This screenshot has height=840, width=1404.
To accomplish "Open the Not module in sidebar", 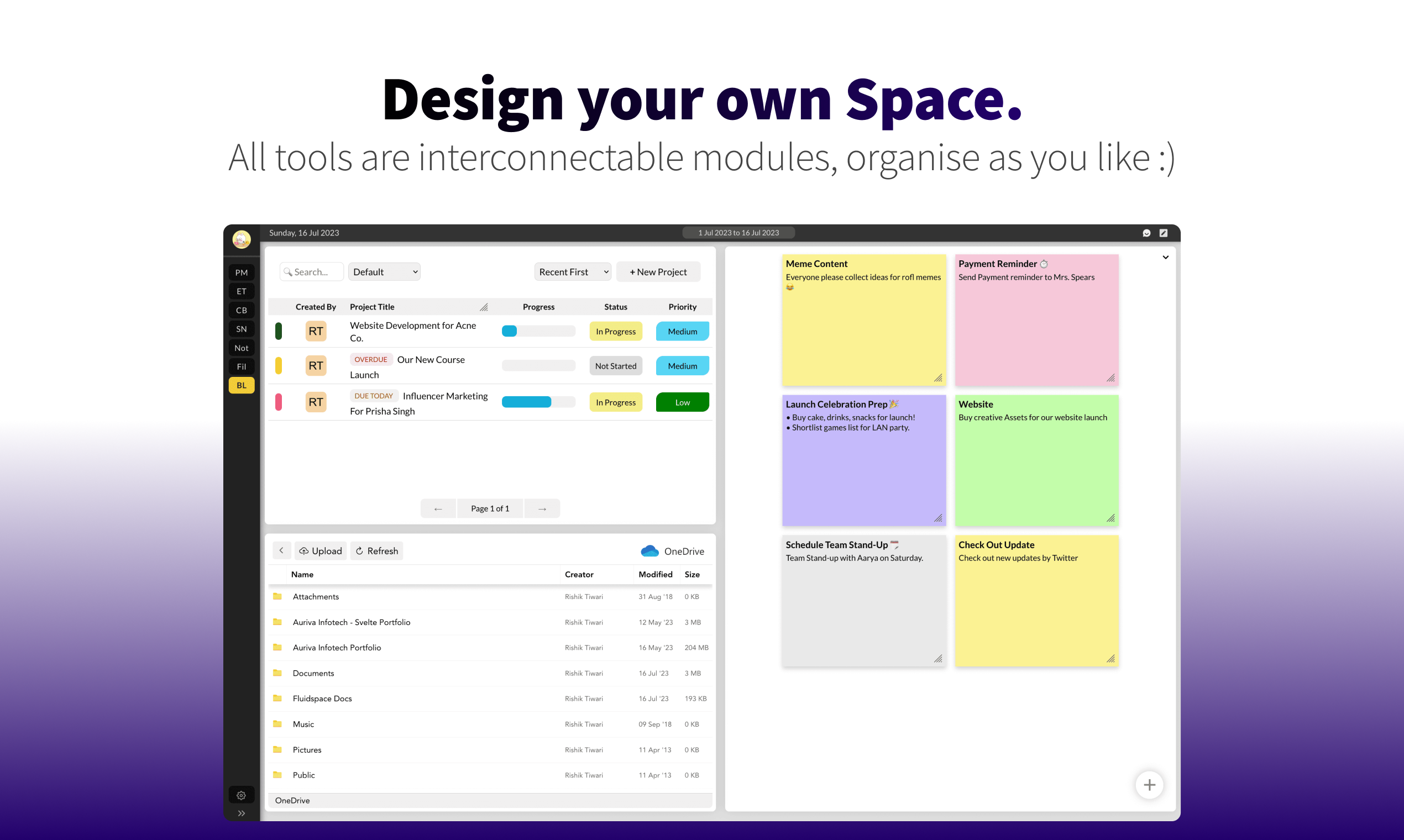I will click(241, 348).
